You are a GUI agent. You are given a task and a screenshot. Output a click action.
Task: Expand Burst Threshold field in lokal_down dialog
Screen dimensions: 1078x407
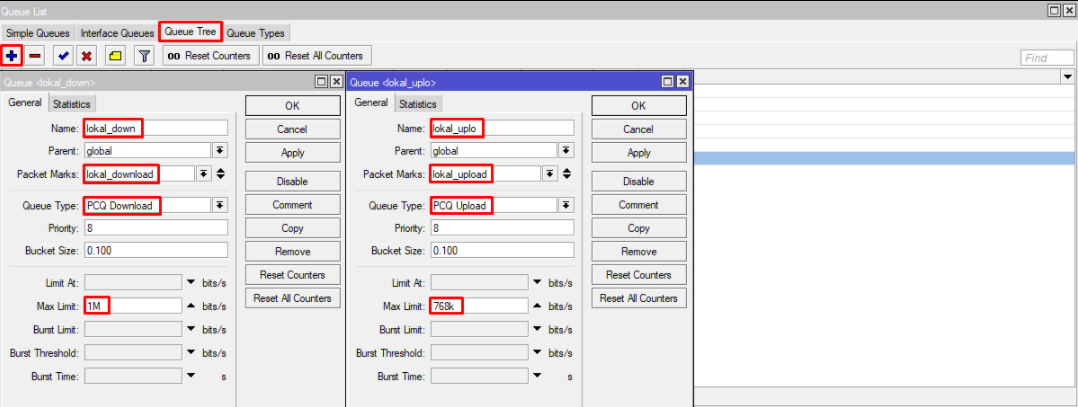[191, 353]
